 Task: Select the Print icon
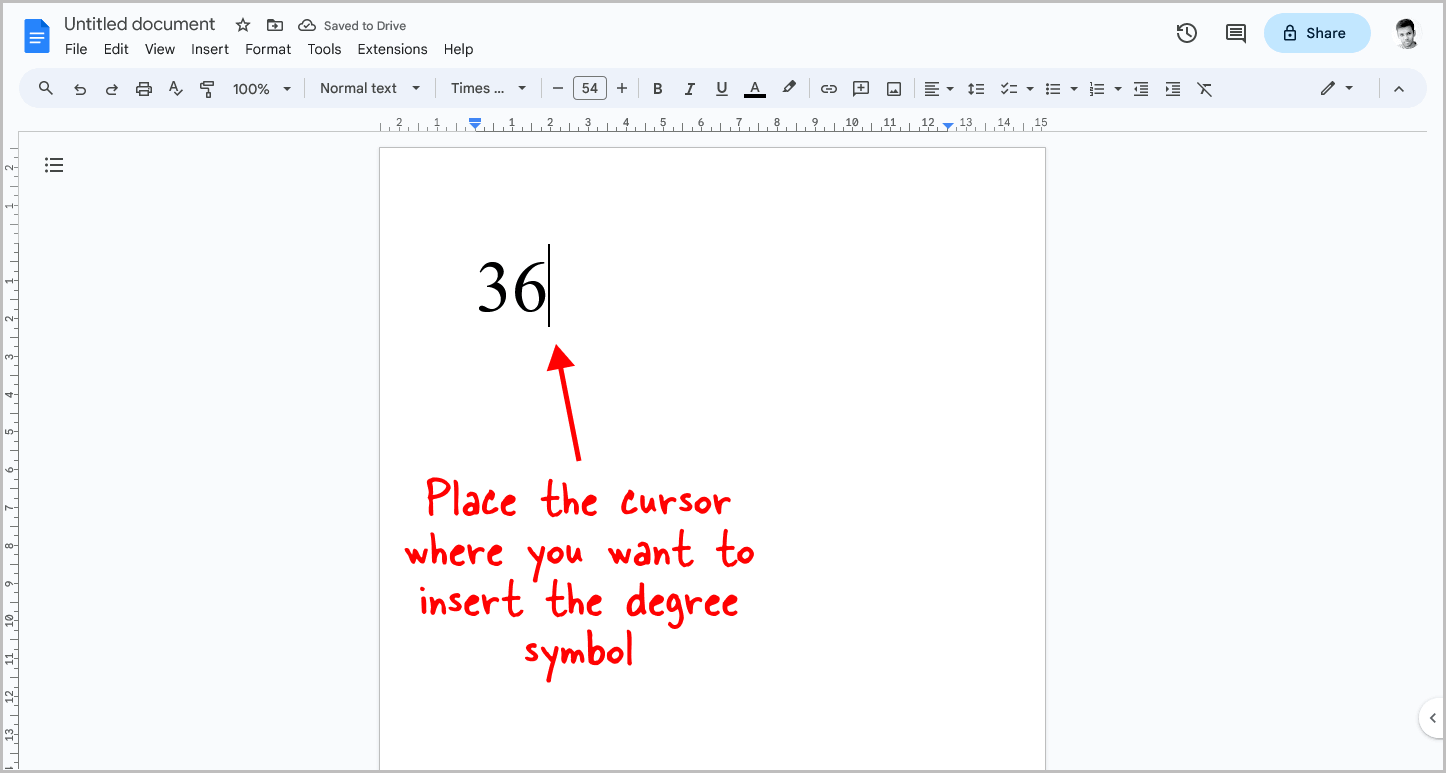144,88
